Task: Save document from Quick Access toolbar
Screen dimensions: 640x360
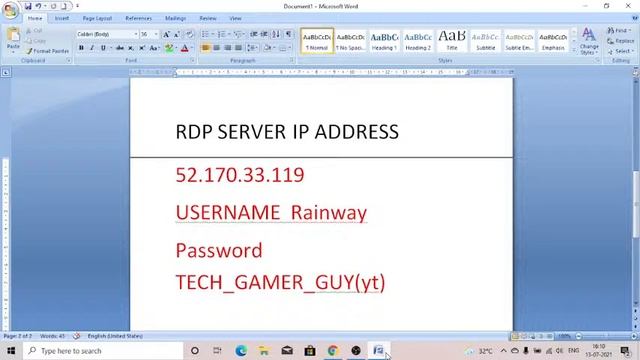Action: [28, 6]
